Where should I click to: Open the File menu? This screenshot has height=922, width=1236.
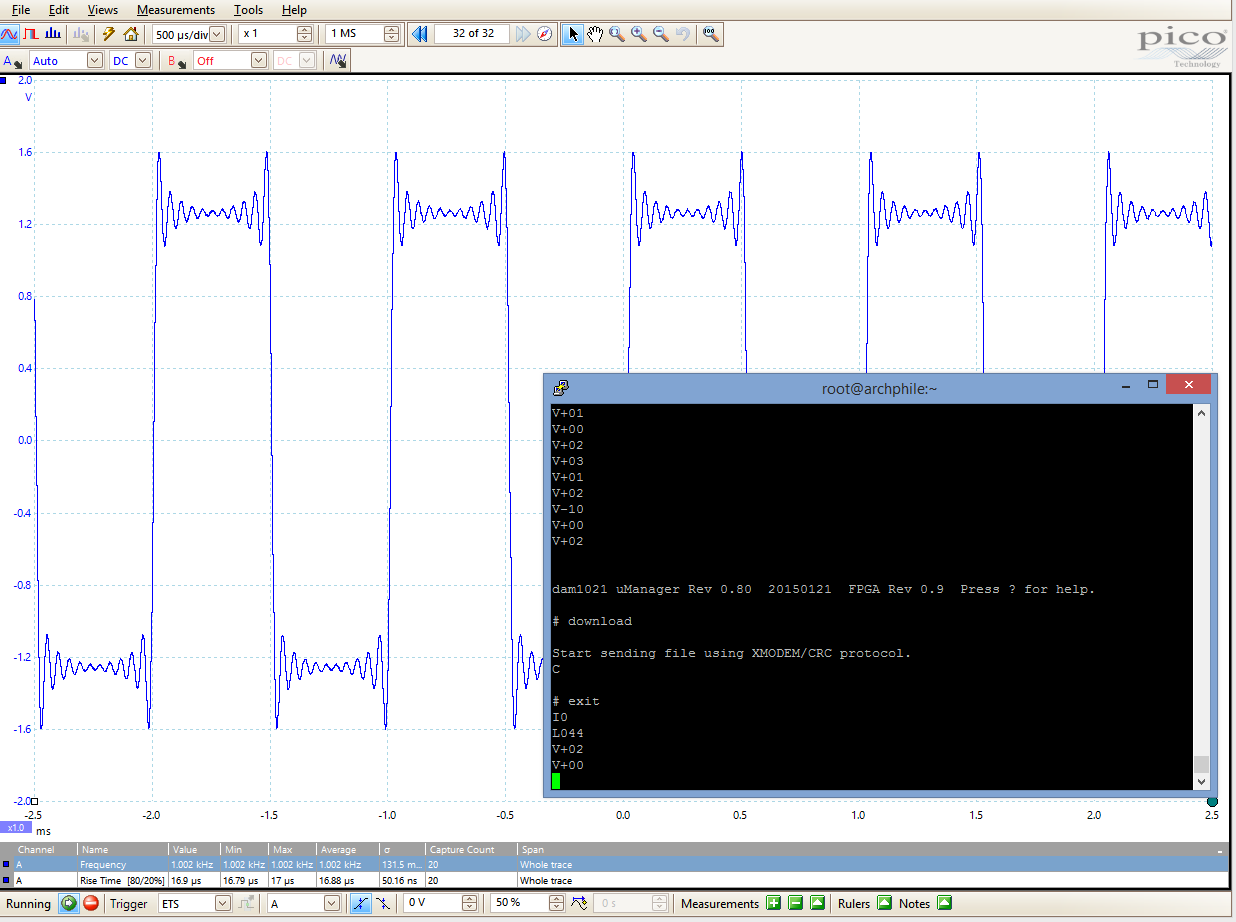point(21,10)
